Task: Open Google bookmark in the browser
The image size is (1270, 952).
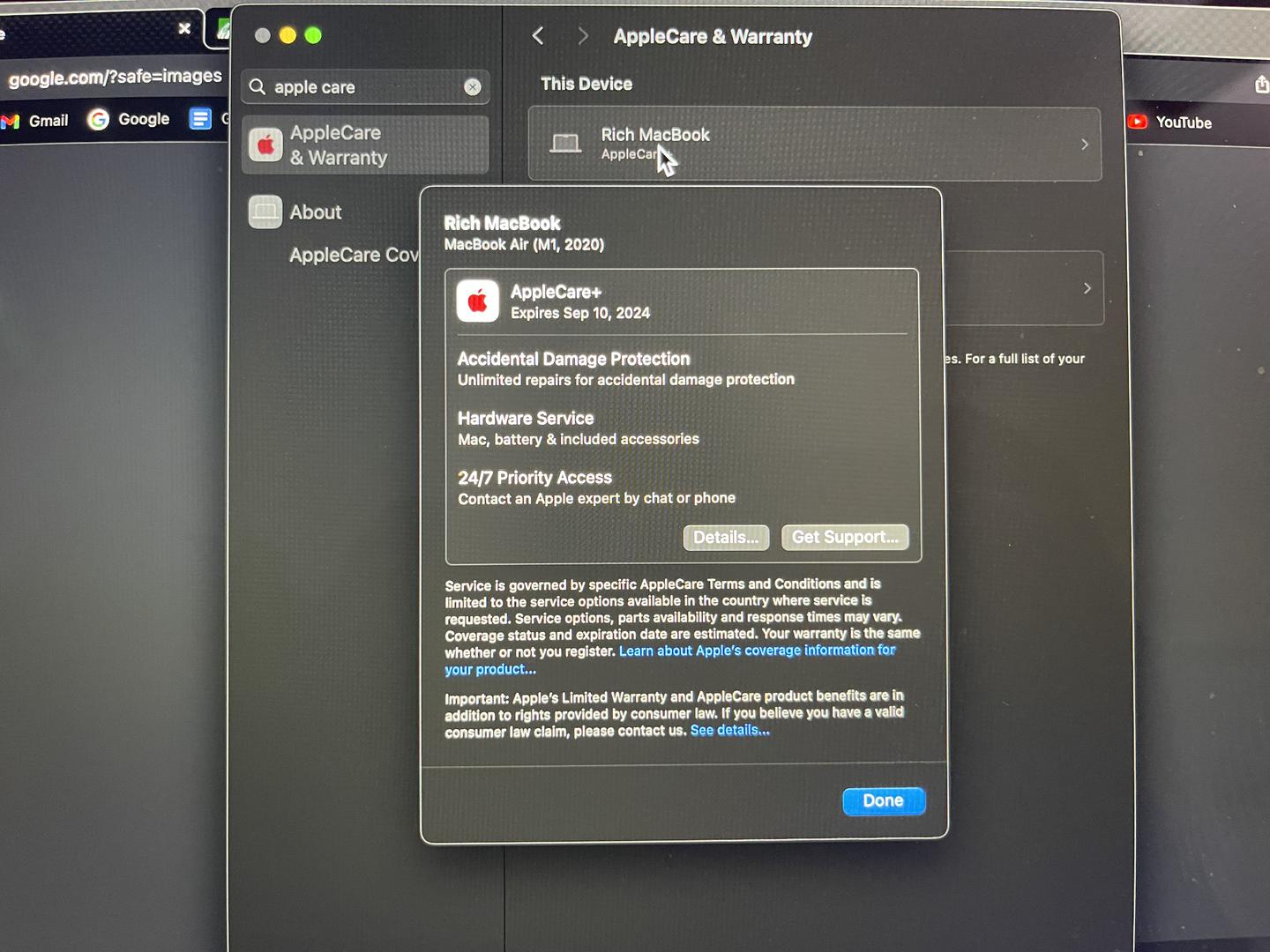Action: [129, 119]
